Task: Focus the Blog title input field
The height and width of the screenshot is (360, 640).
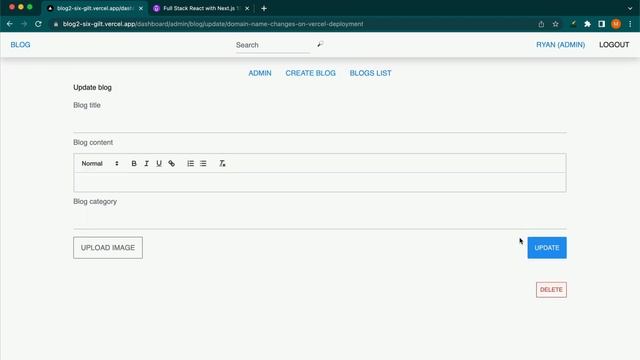Action: (x=320, y=123)
